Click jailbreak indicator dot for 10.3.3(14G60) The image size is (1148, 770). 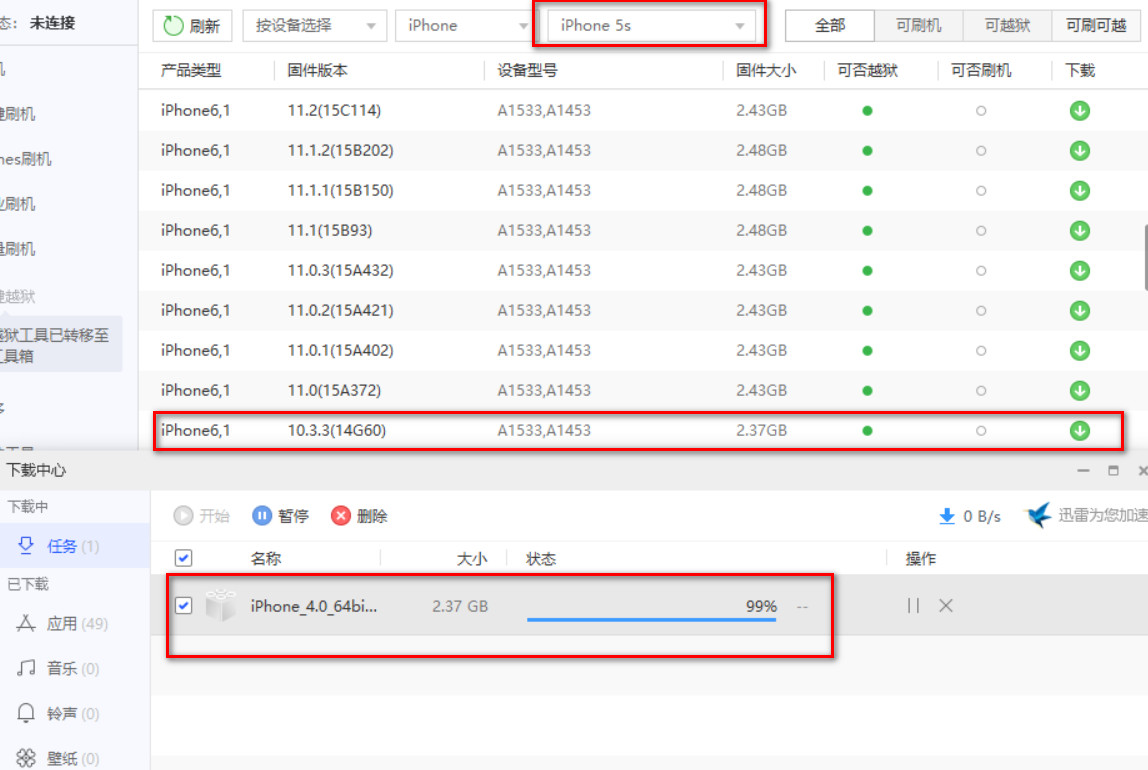tap(867, 431)
